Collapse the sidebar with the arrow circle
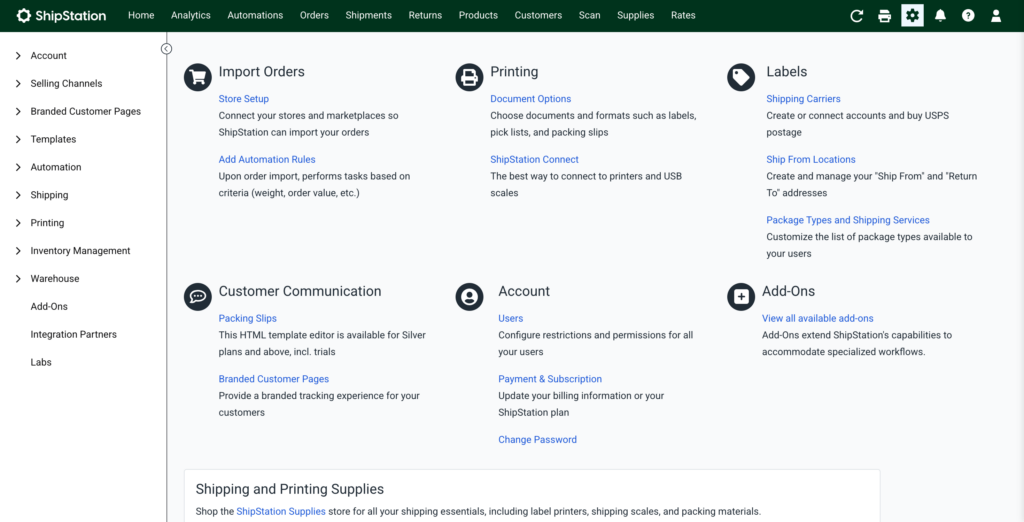Screen dimensions: 1024x522 pyautogui.click(x=167, y=48)
